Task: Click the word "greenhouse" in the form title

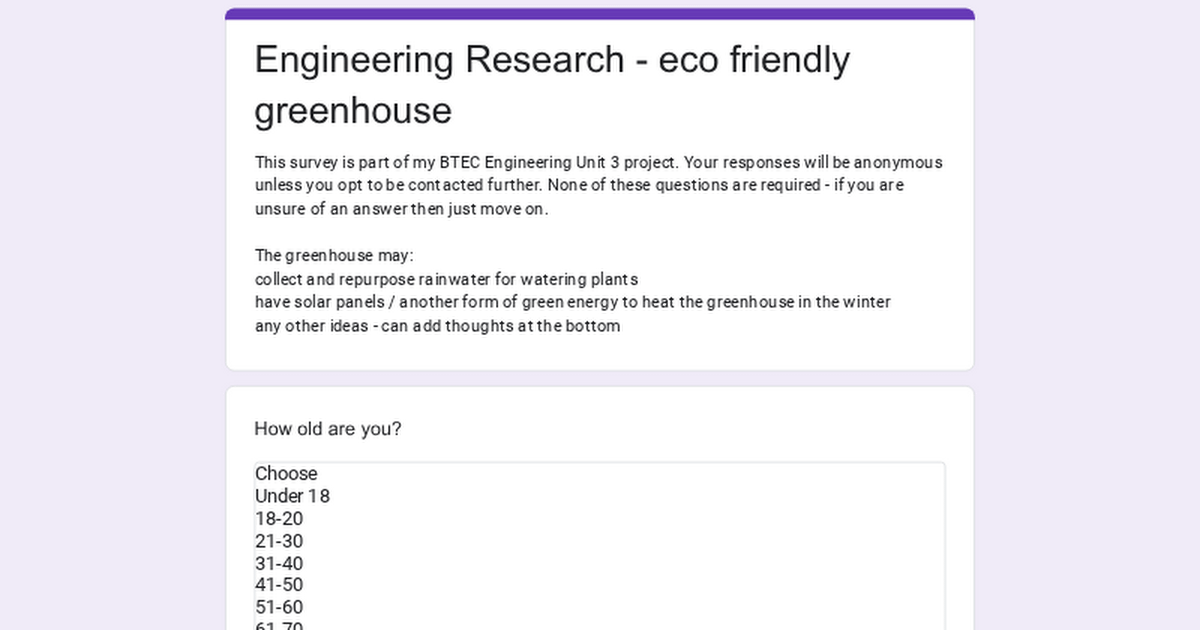Action: [352, 110]
